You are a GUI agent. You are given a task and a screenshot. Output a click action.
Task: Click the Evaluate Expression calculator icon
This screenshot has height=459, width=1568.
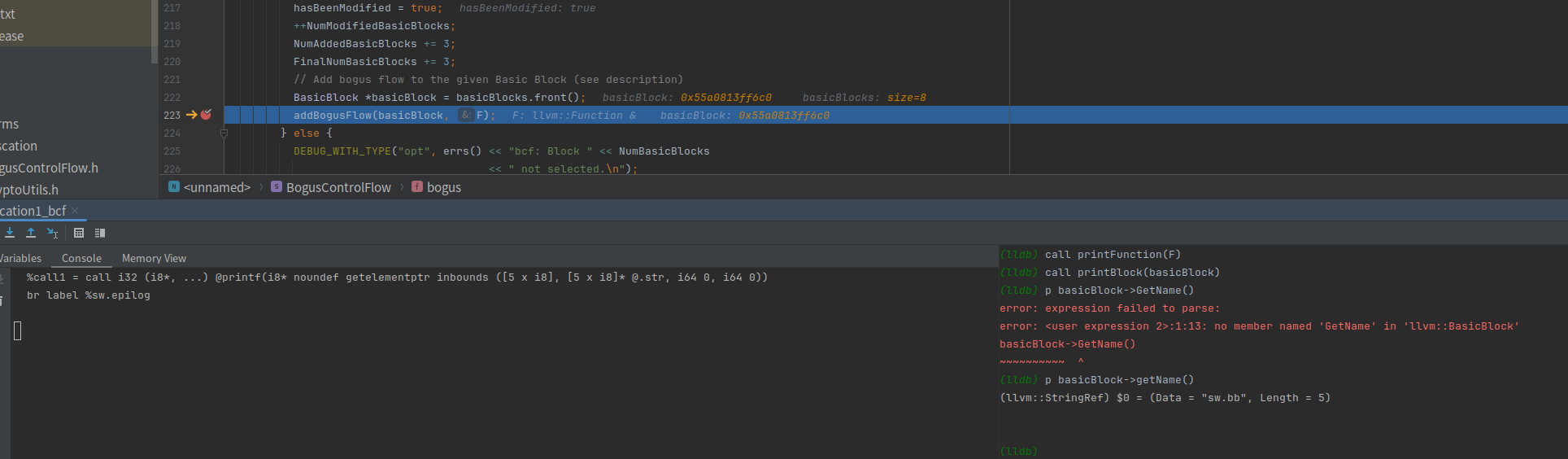click(79, 233)
